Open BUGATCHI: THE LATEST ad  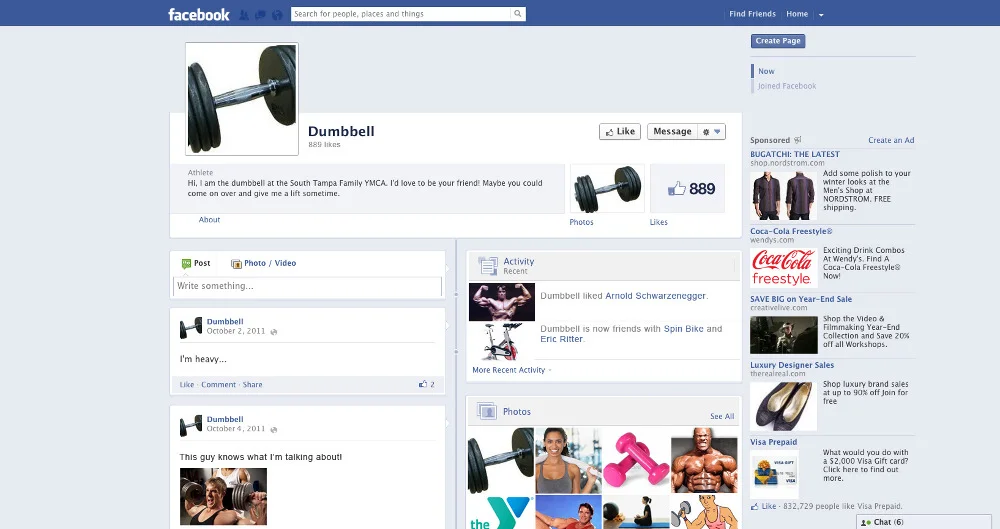[x=795, y=154]
